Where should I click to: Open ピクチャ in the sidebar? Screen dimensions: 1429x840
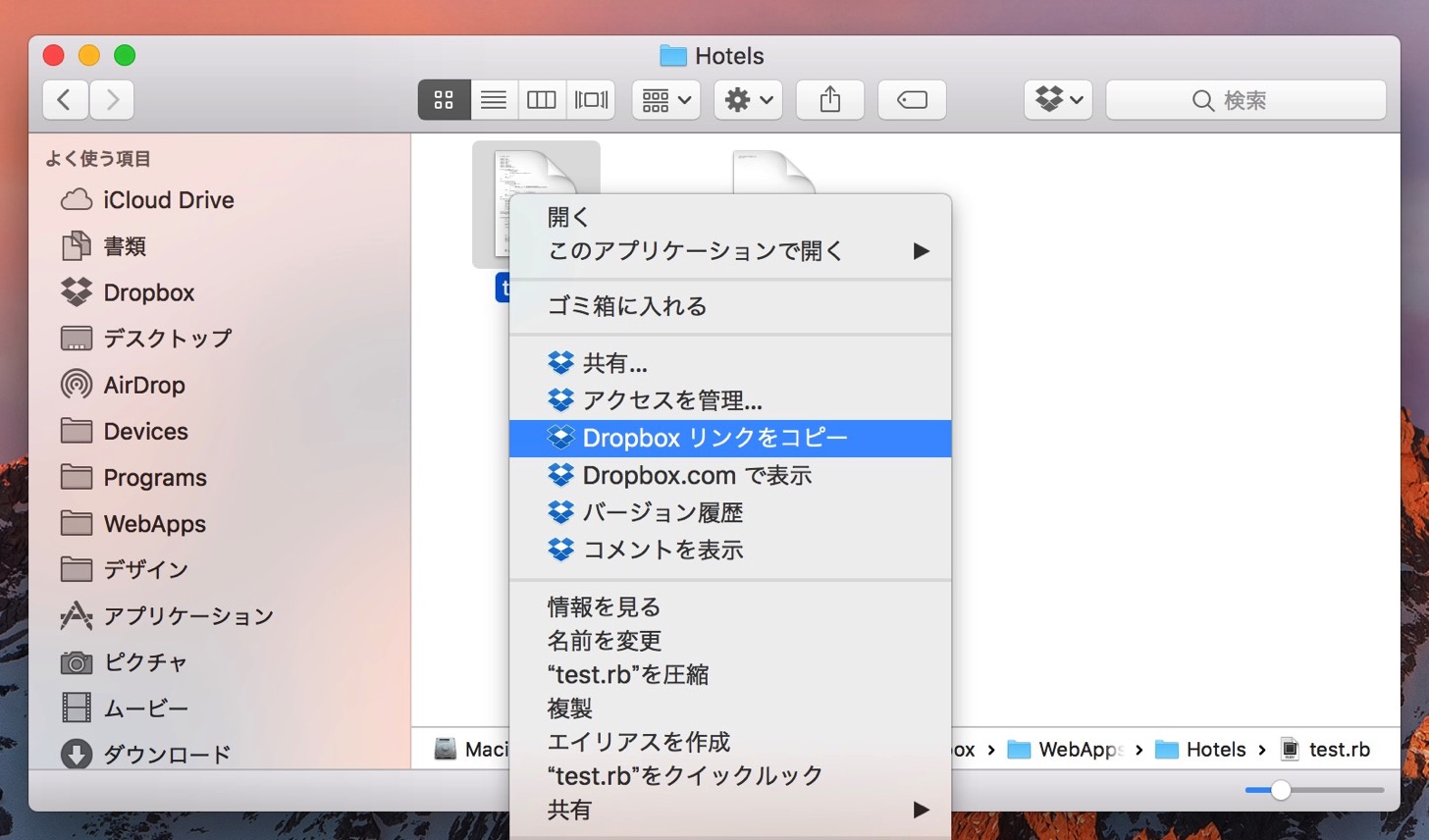point(124,661)
